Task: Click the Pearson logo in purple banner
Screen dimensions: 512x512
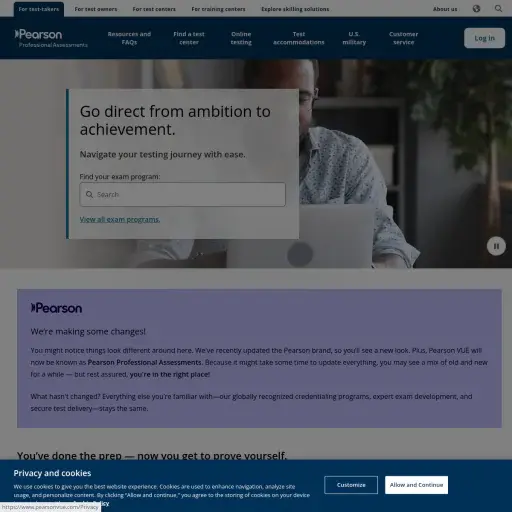Action: tap(56, 308)
